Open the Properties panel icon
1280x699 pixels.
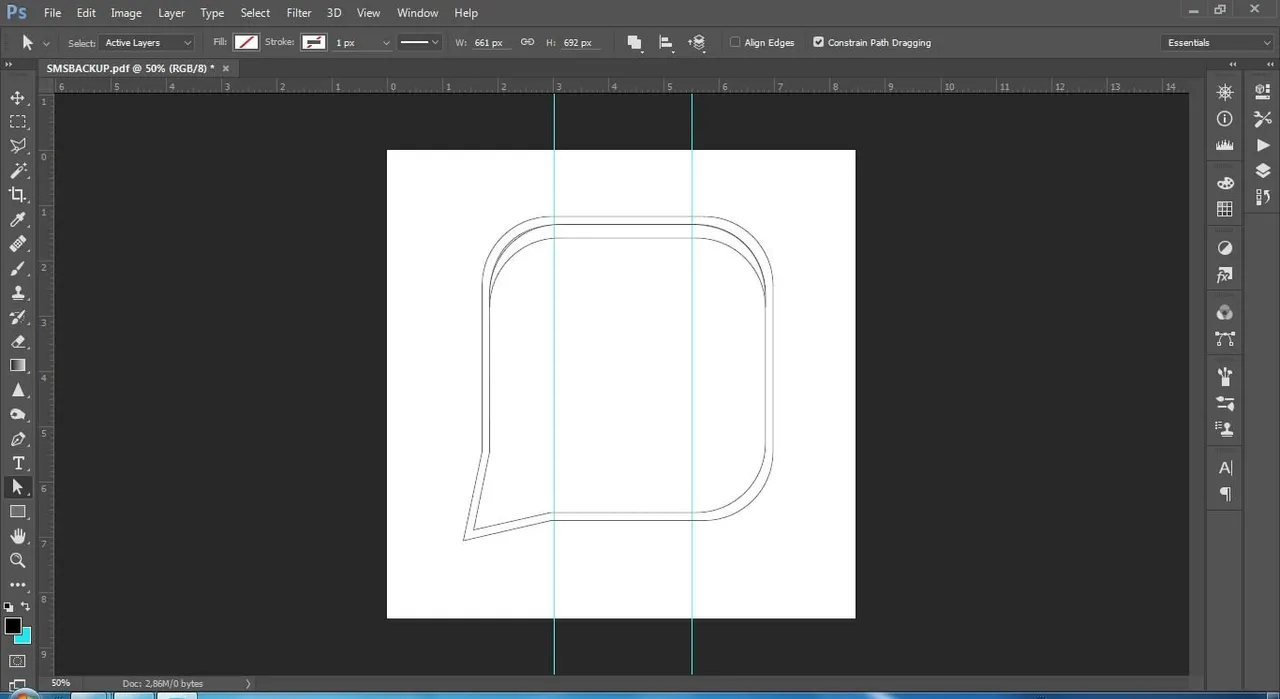(x=1263, y=92)
